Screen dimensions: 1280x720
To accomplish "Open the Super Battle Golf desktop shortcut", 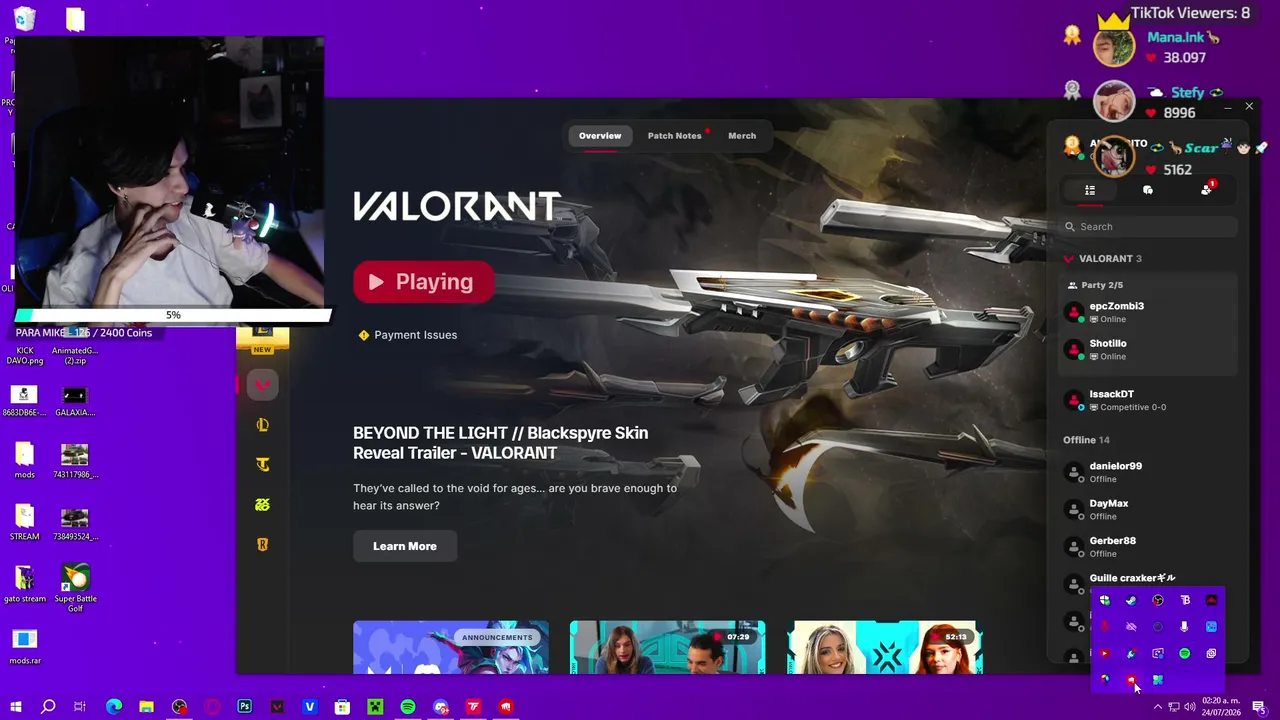I will [x=75, y=586].
